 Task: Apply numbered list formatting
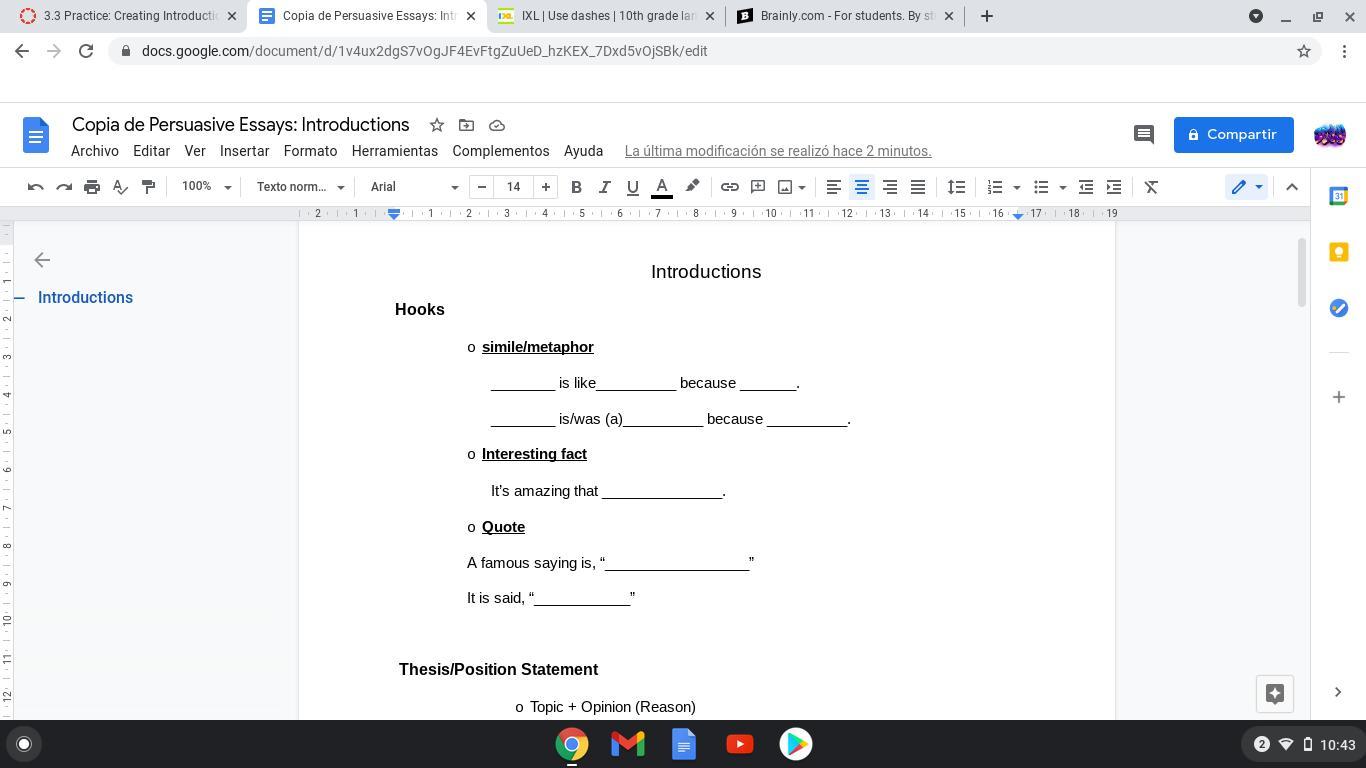[995, 187]
